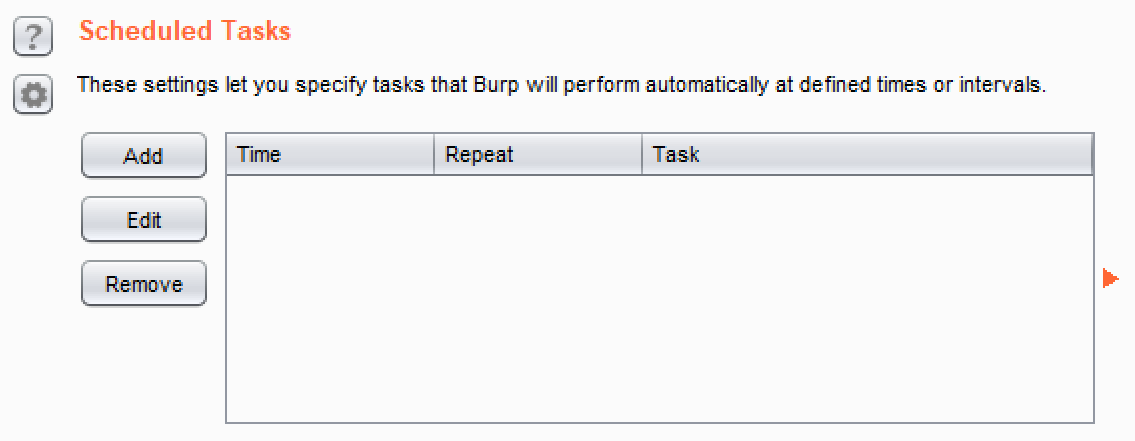Expand the orange arrow beside the table
Image resolution: width=1135 pixels, height=441 pixels.
click(1109, 278)
